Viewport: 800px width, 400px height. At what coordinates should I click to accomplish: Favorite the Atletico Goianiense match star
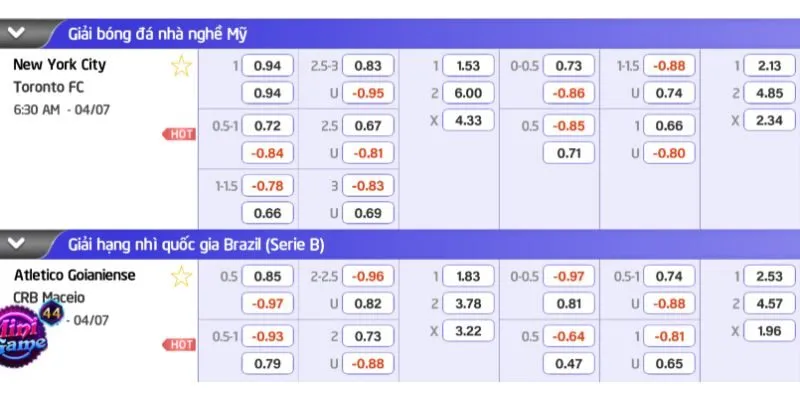[x=181, y=276]
